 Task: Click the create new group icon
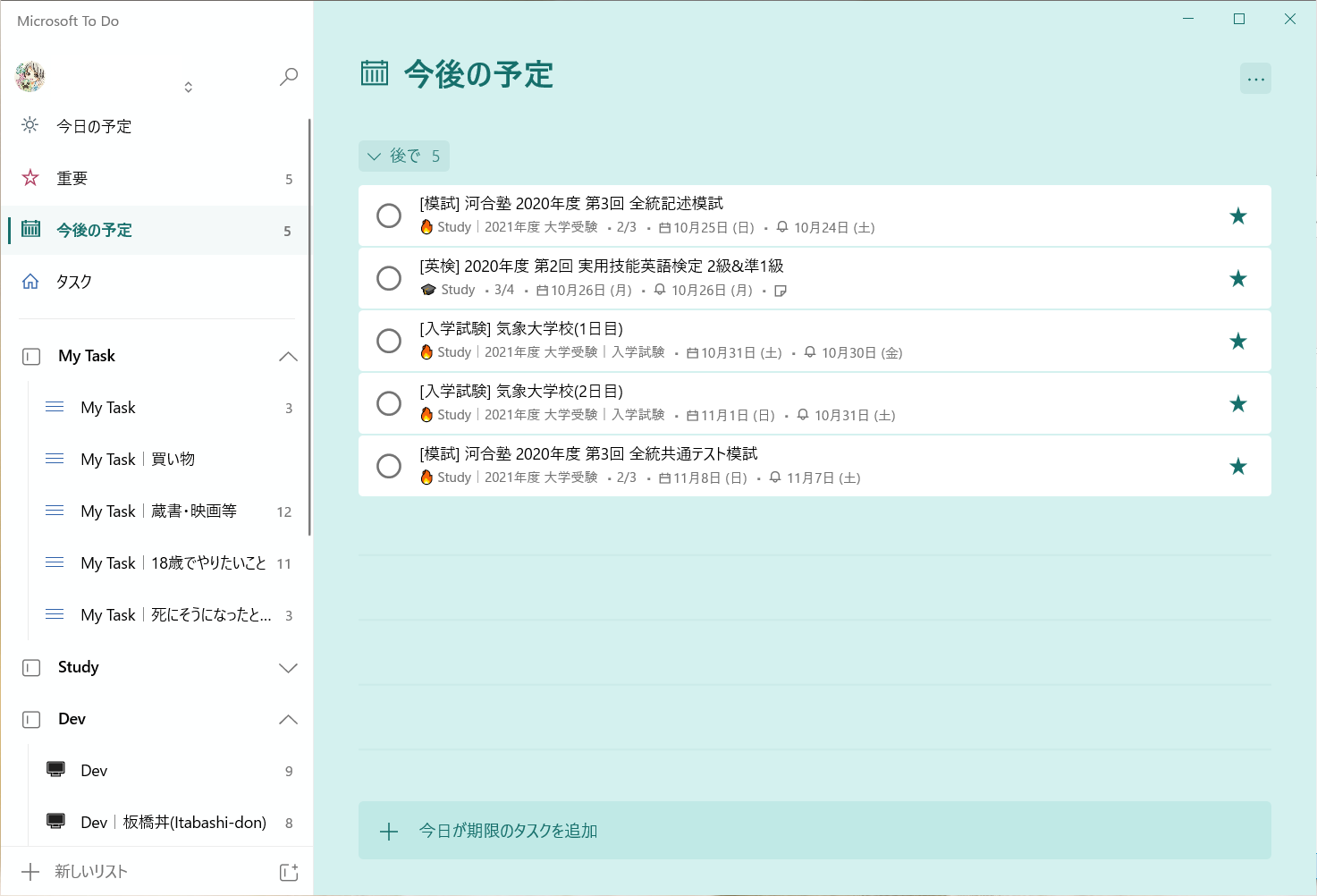tap(288, 872)
